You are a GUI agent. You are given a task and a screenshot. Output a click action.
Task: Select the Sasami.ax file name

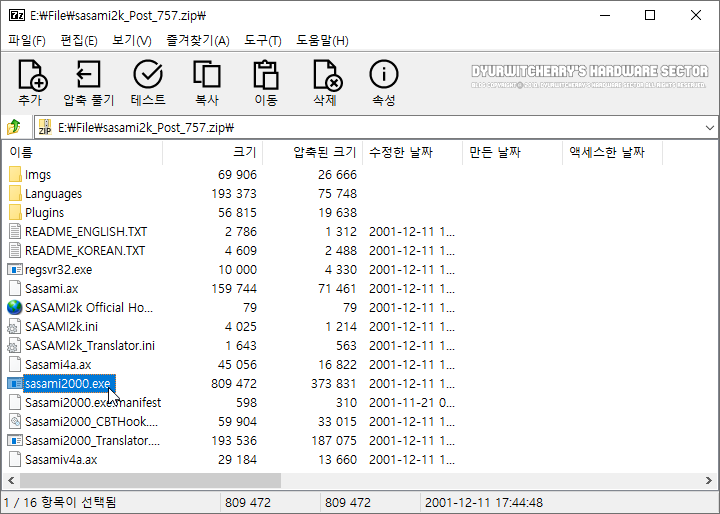(51, 288)
